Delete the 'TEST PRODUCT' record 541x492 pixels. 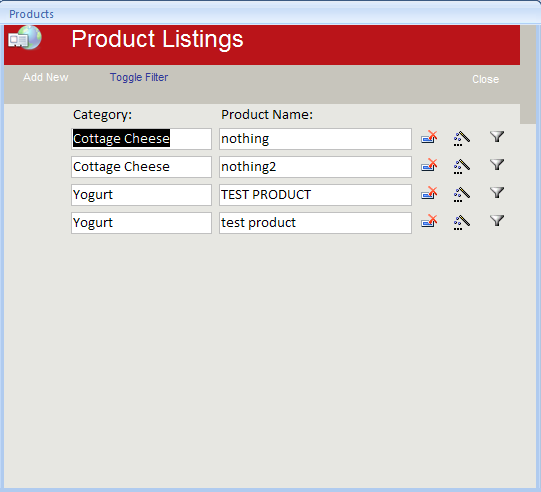pyautogui.click(x=429, y=194)
